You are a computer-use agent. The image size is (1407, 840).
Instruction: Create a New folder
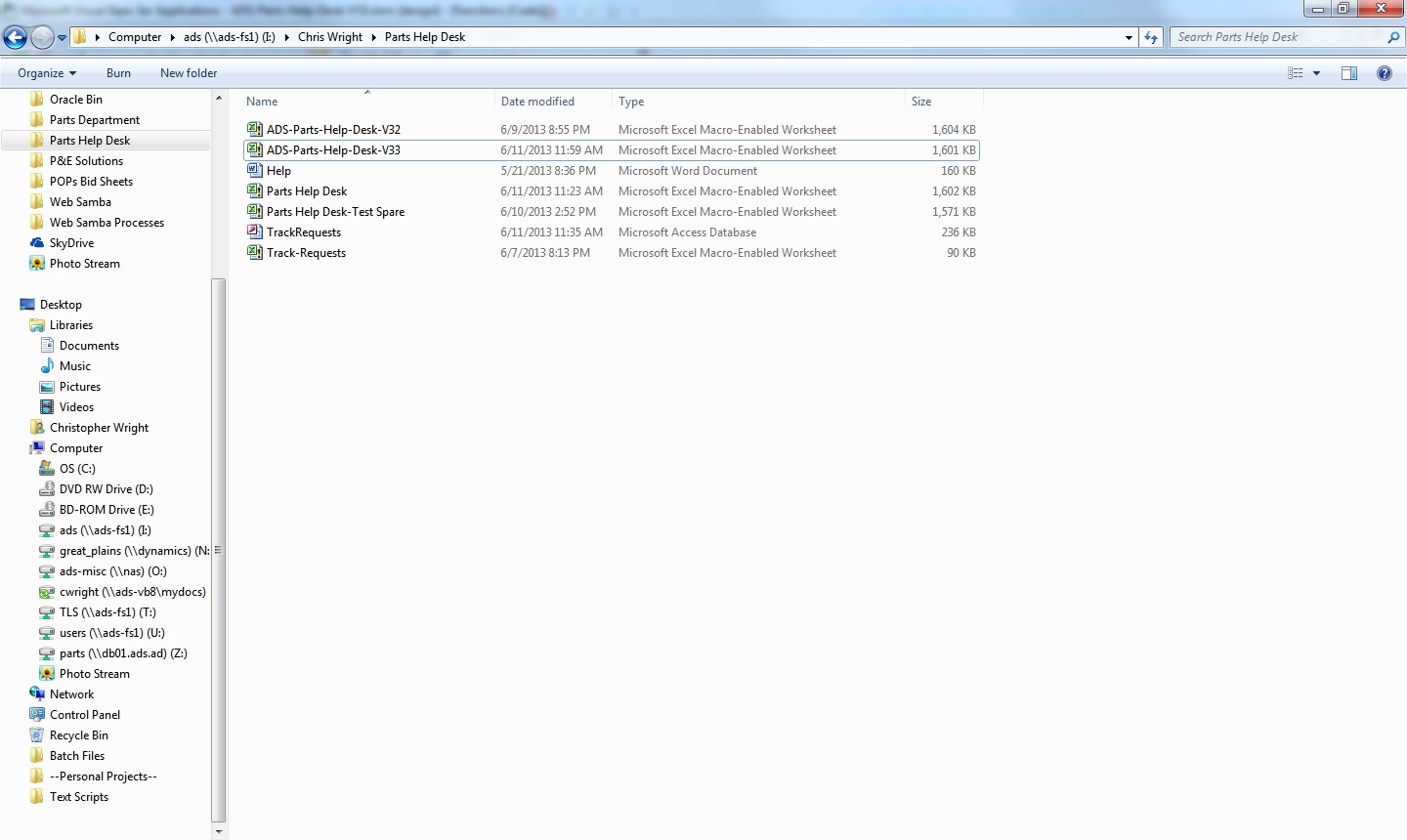(x=189, y=73)
